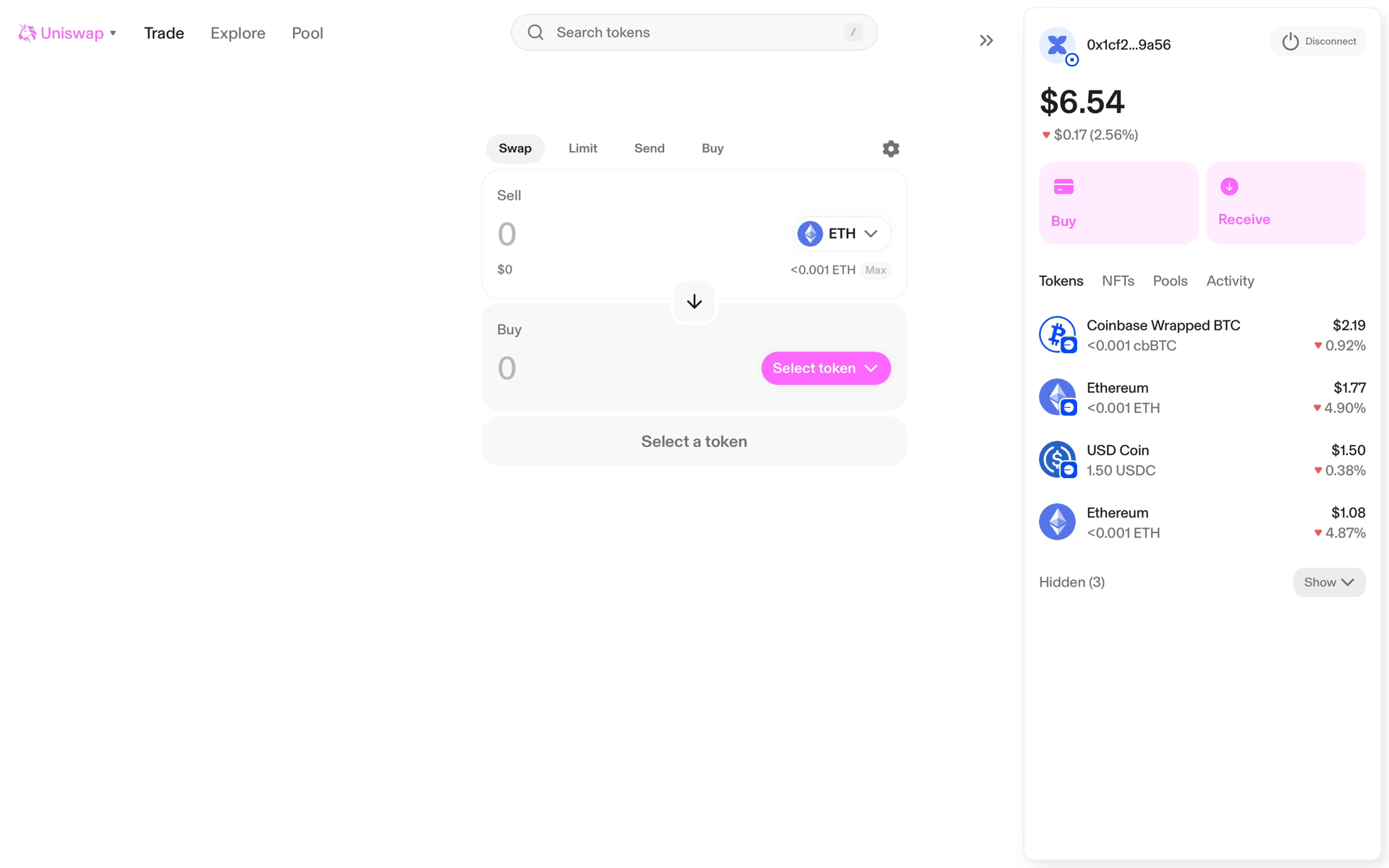The width and height of the screenshot is (1389, 868).
Task: Click the ETH token logo in Sell box
Action: 810,234
